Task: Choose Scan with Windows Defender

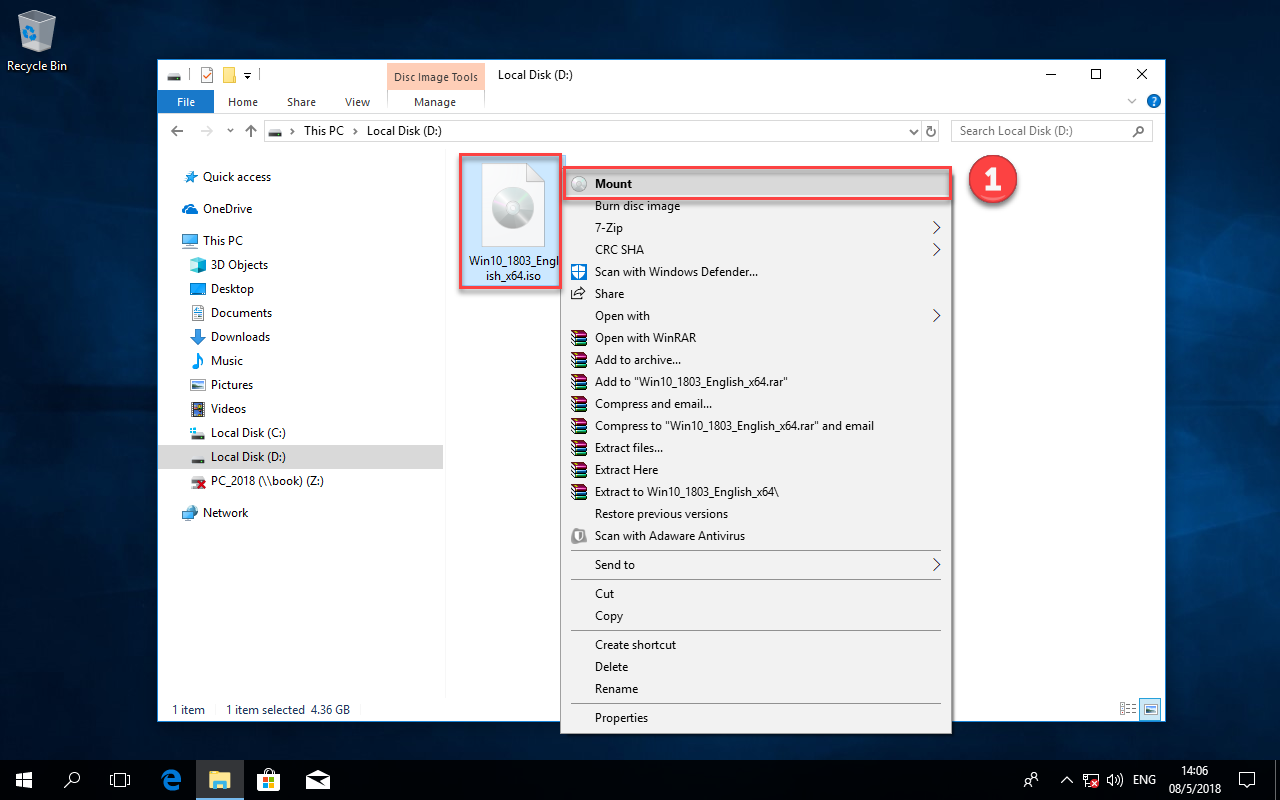Action: (x=756, y=272)
